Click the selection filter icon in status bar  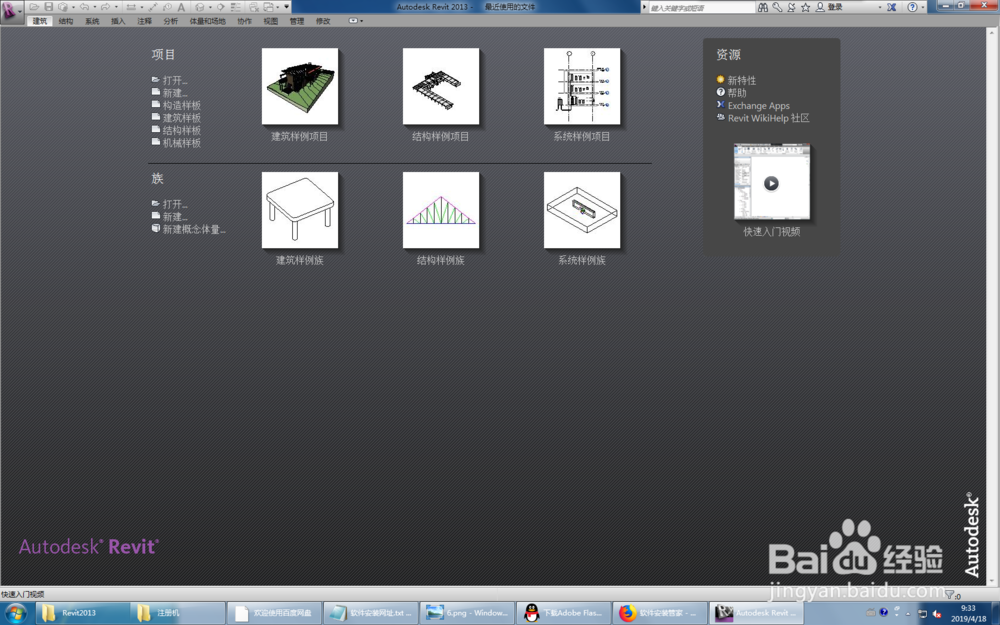[950, 594]
